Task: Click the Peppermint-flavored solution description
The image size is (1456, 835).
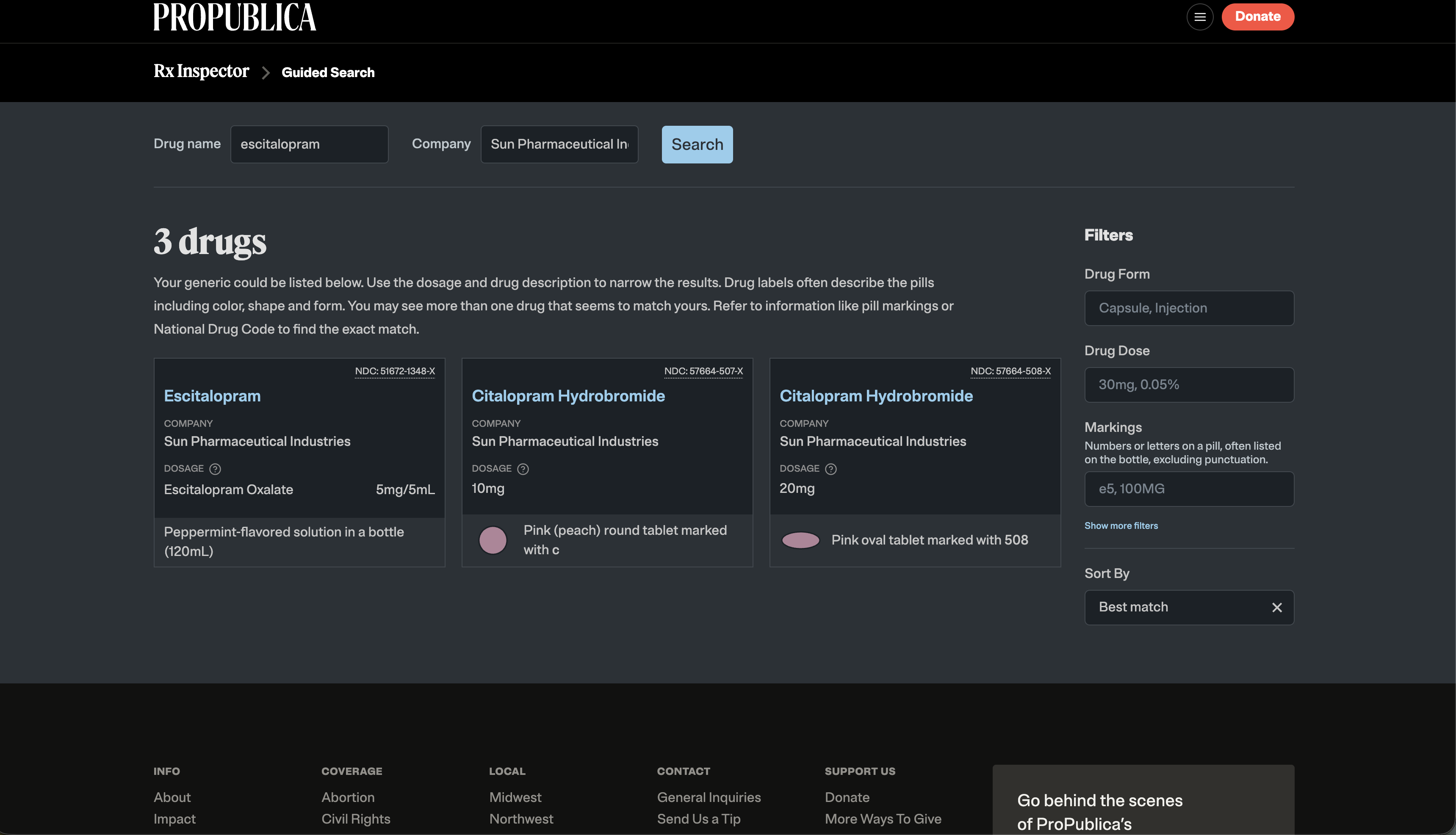Action: tap(284, 542)
